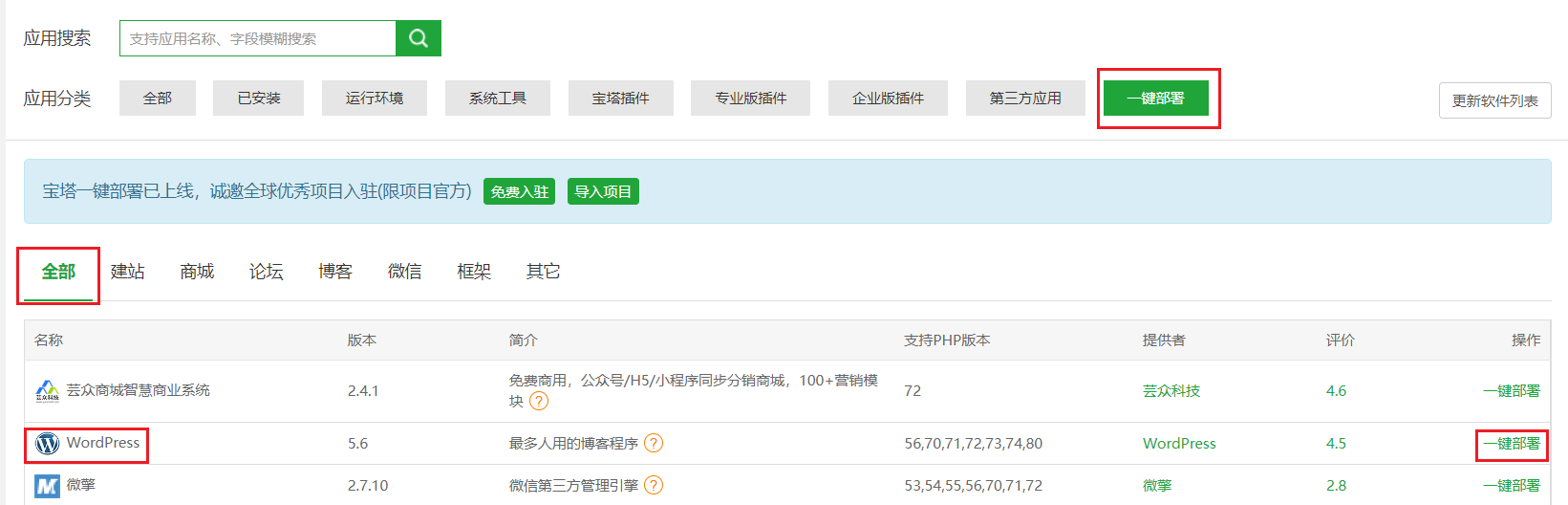Click the 微擎 name text in table
This screenshot has width=1568, height=505.
coord(81,485)
